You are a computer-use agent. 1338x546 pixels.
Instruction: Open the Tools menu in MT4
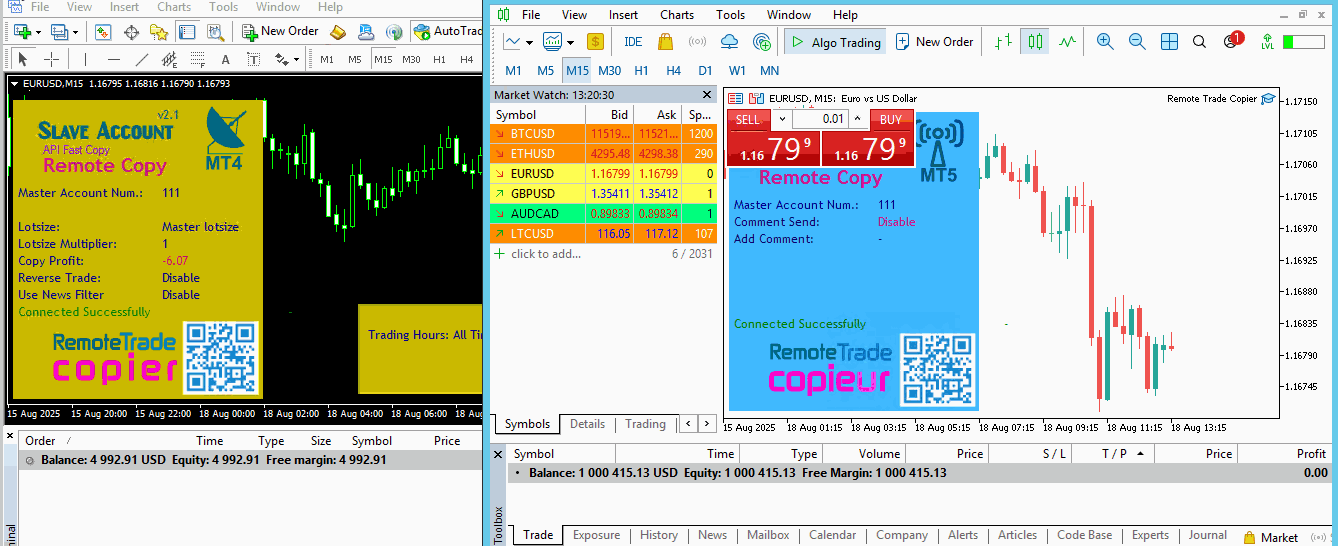tap(223, 7)
